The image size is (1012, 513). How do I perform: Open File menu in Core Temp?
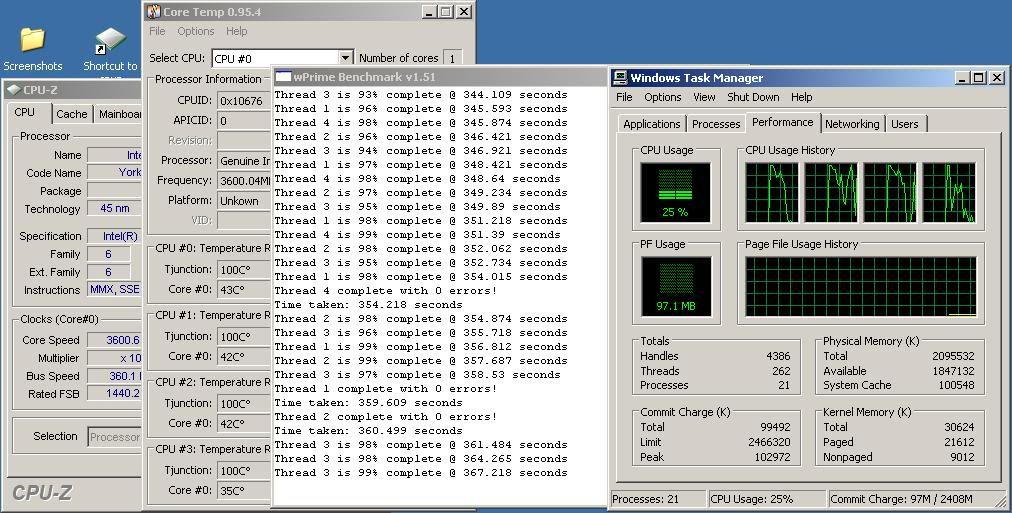[157, 31]
